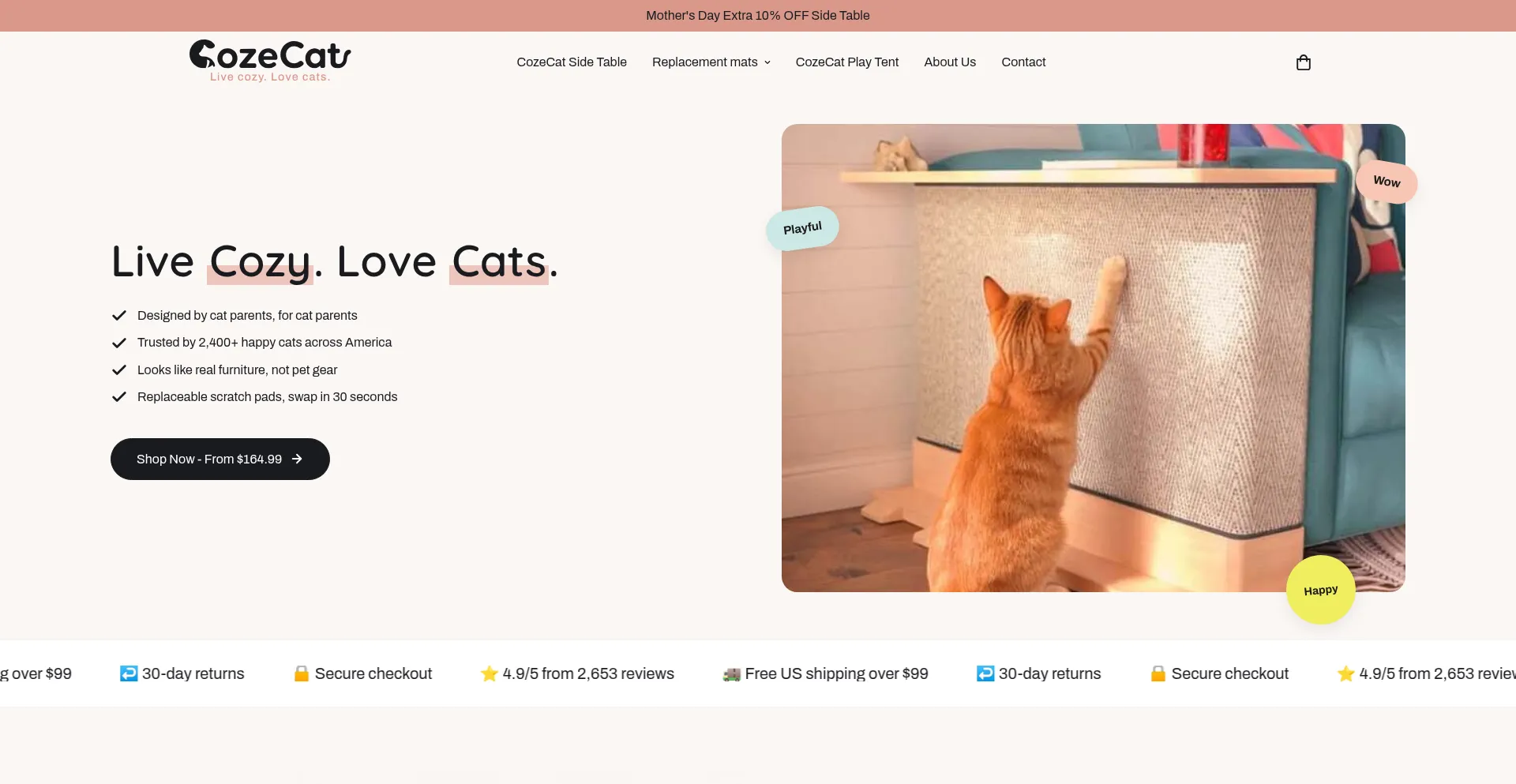Click checkmark beside 'Trusted by 2,400+ happy cats'
The width and height of the screenshot is (1516, 784).
click(x=119, y=343)
